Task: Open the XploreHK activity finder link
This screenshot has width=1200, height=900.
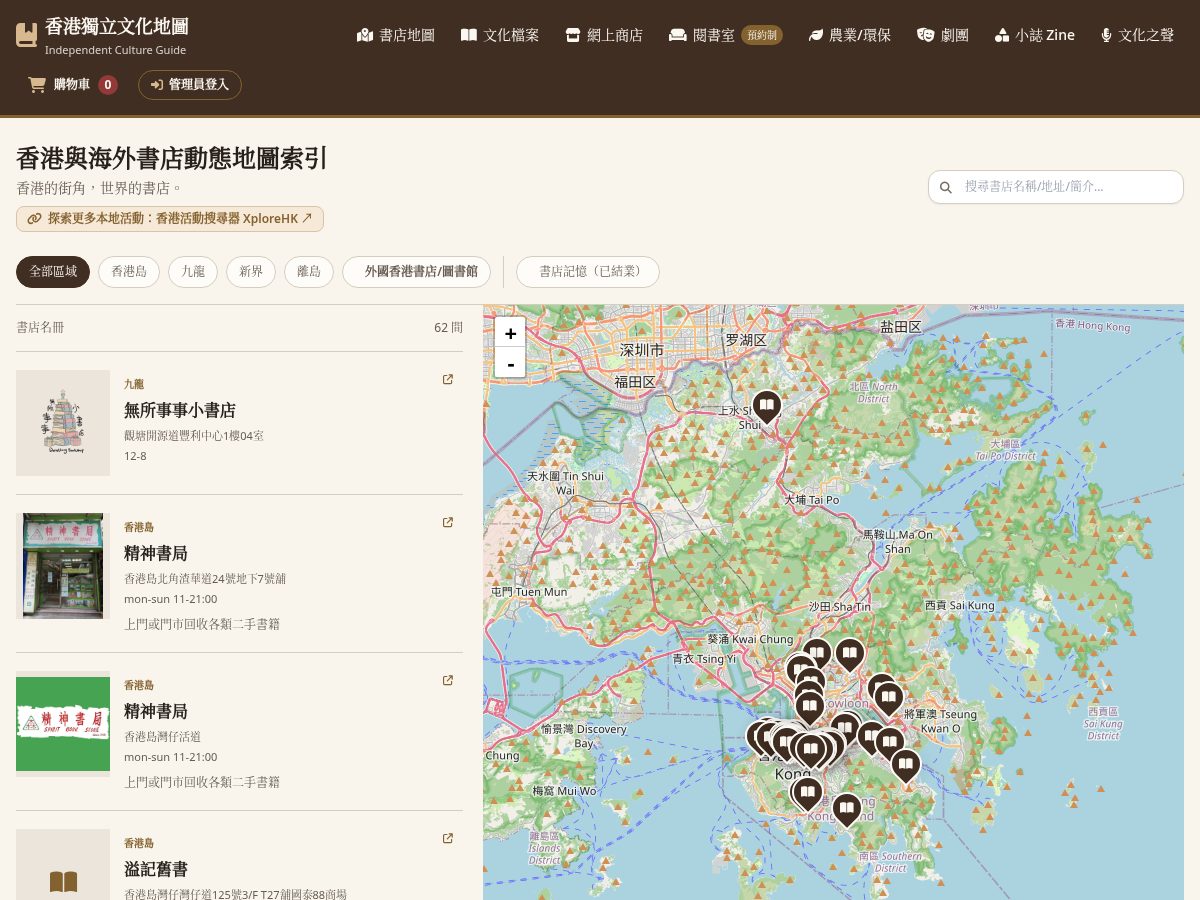Action: [x=170, y=218]
